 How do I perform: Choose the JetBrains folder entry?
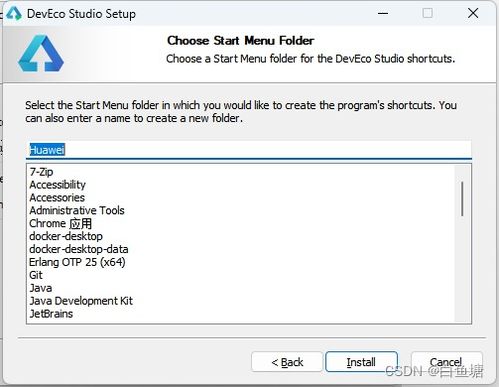51,314
